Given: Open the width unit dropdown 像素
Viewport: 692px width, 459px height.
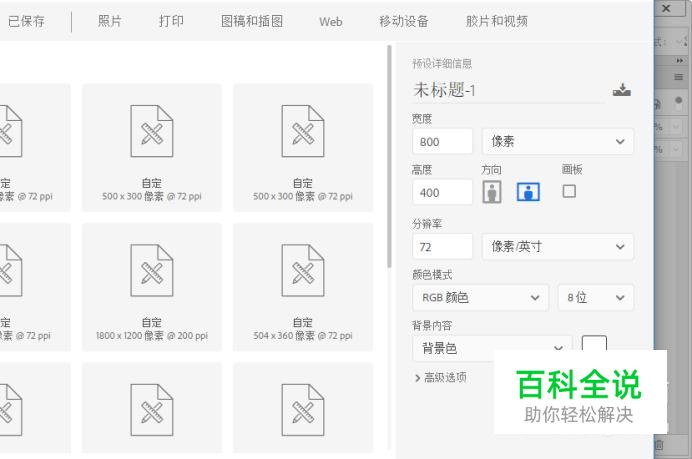Looking at the screenshot, I should 558,142.
